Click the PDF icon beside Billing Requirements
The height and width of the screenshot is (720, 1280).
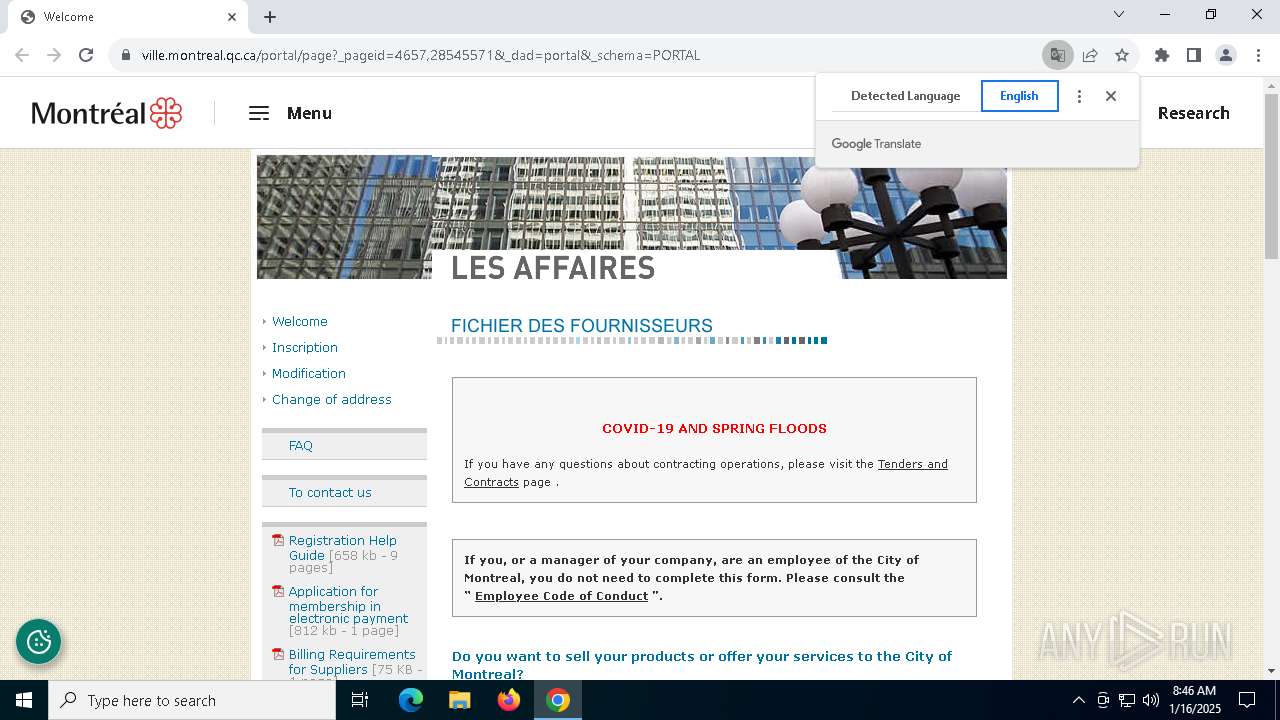click(x=278, y=654)
